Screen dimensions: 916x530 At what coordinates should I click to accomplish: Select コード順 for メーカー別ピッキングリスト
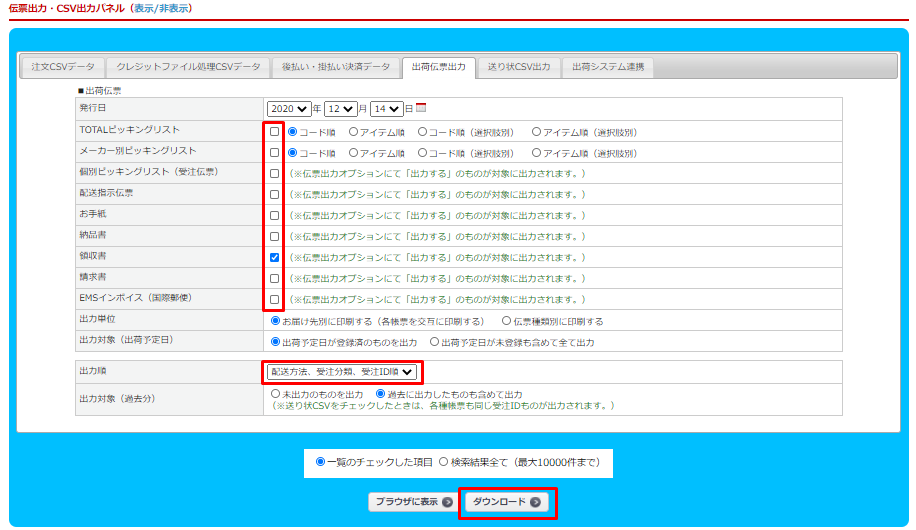(293, 153)
